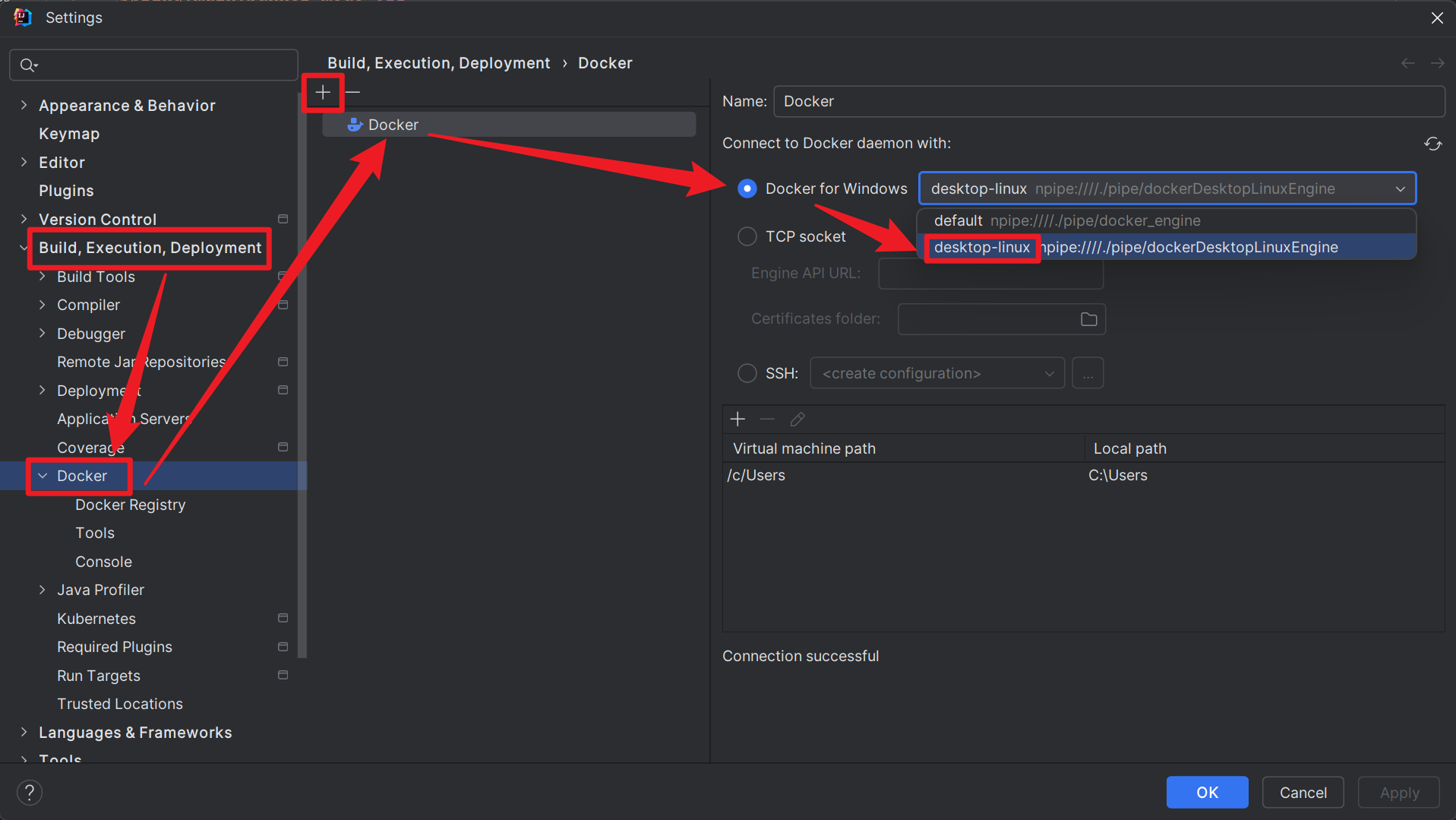Open the Keymap settings page
The width and height of the screenshot is (1456, 820).
pos(69,134)
